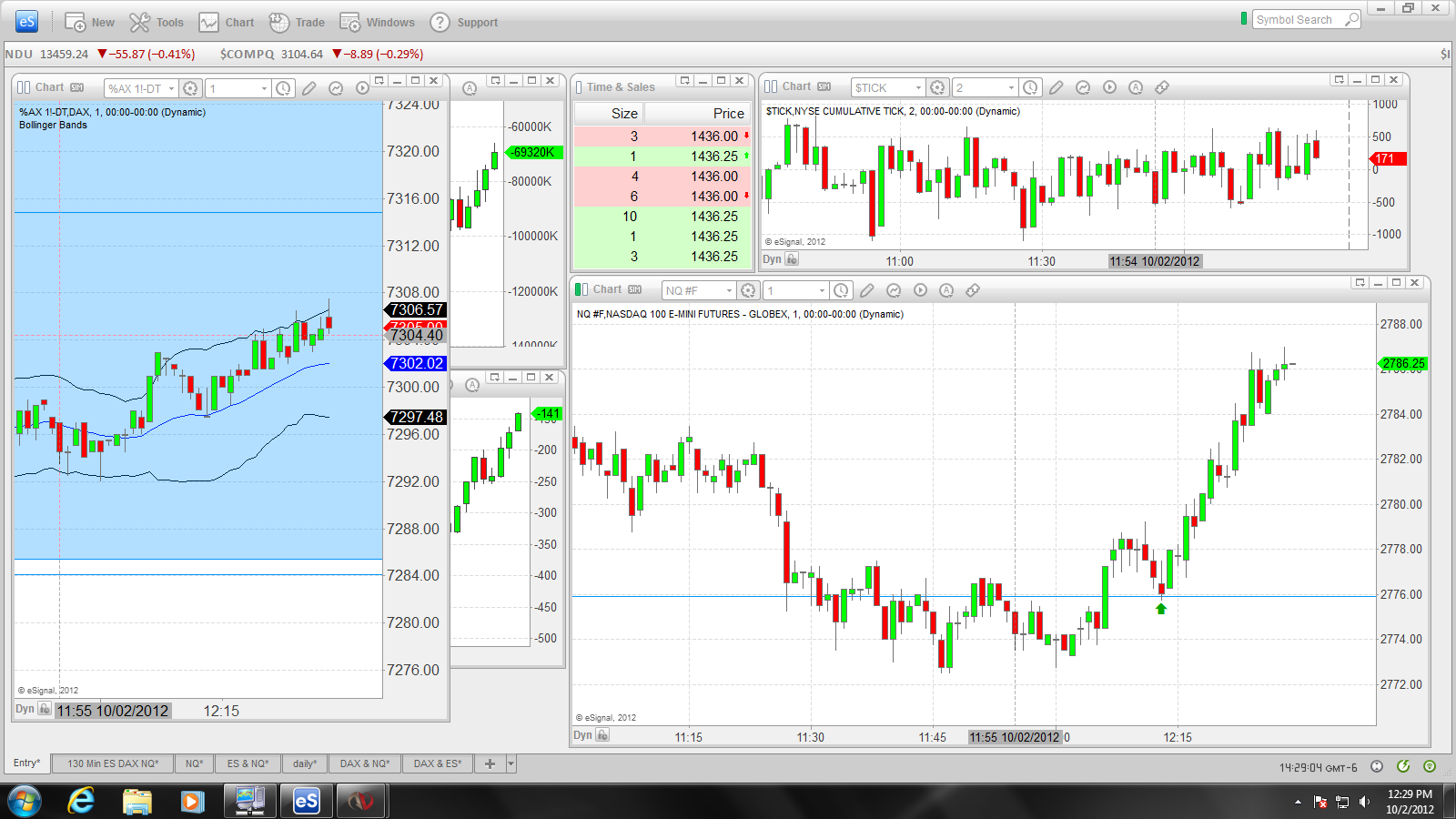The height and width of the screenshot is (819, 1456).
Task: Click the Price column header in Time & Sales
Action: [698, 114]
